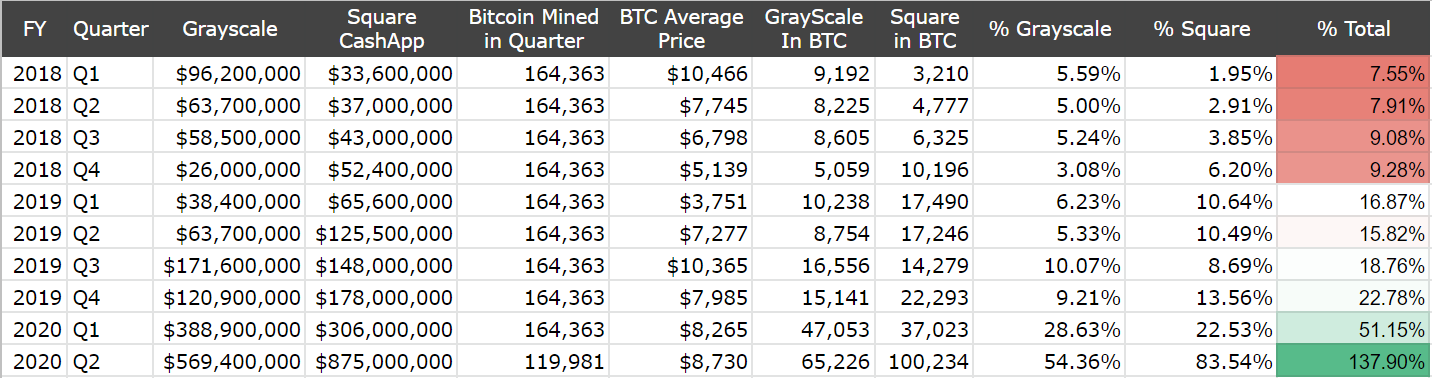The image size is (1432, 378).
Task: Select the $10,466 BTC average price cell
Action: tap(681, 74)
